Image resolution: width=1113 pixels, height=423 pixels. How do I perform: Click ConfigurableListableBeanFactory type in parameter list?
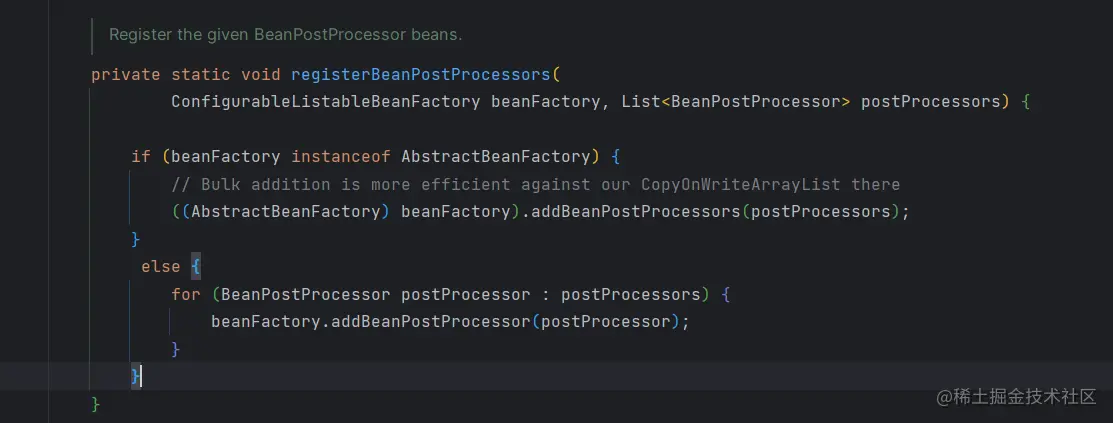click(326, 102)
